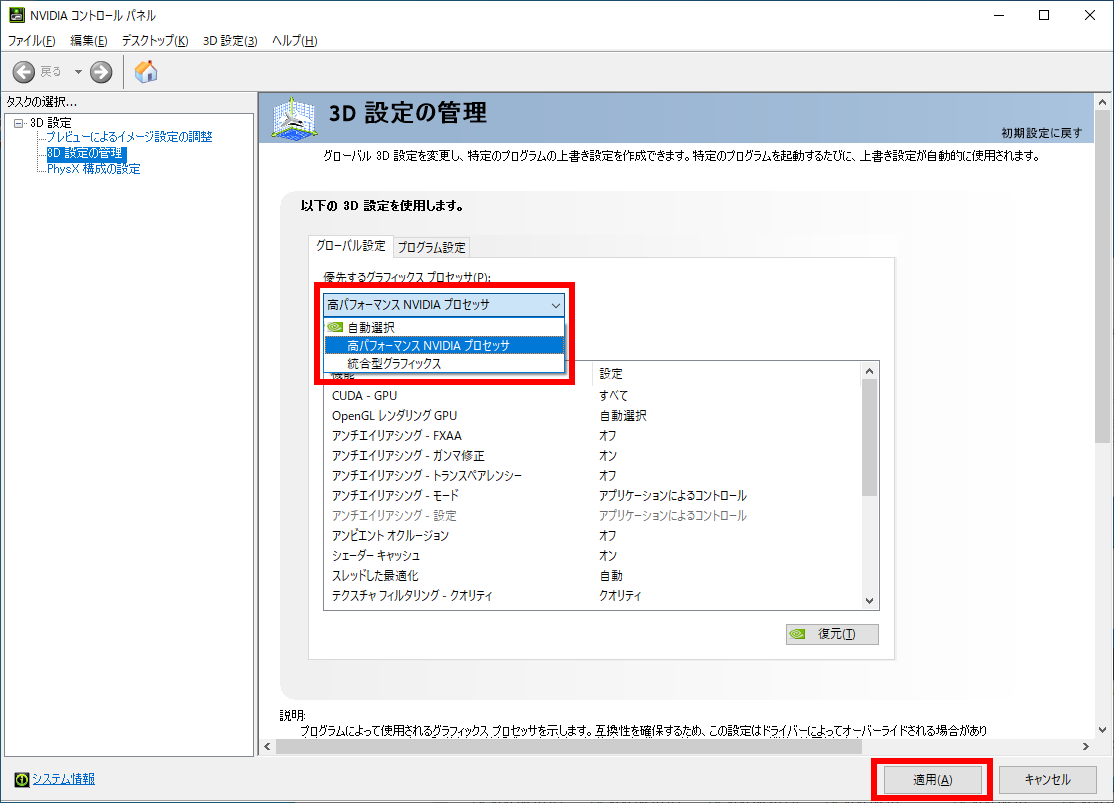The image size is (1114, 803).
Task: Go to the home page icon
Action: point(146,71)
